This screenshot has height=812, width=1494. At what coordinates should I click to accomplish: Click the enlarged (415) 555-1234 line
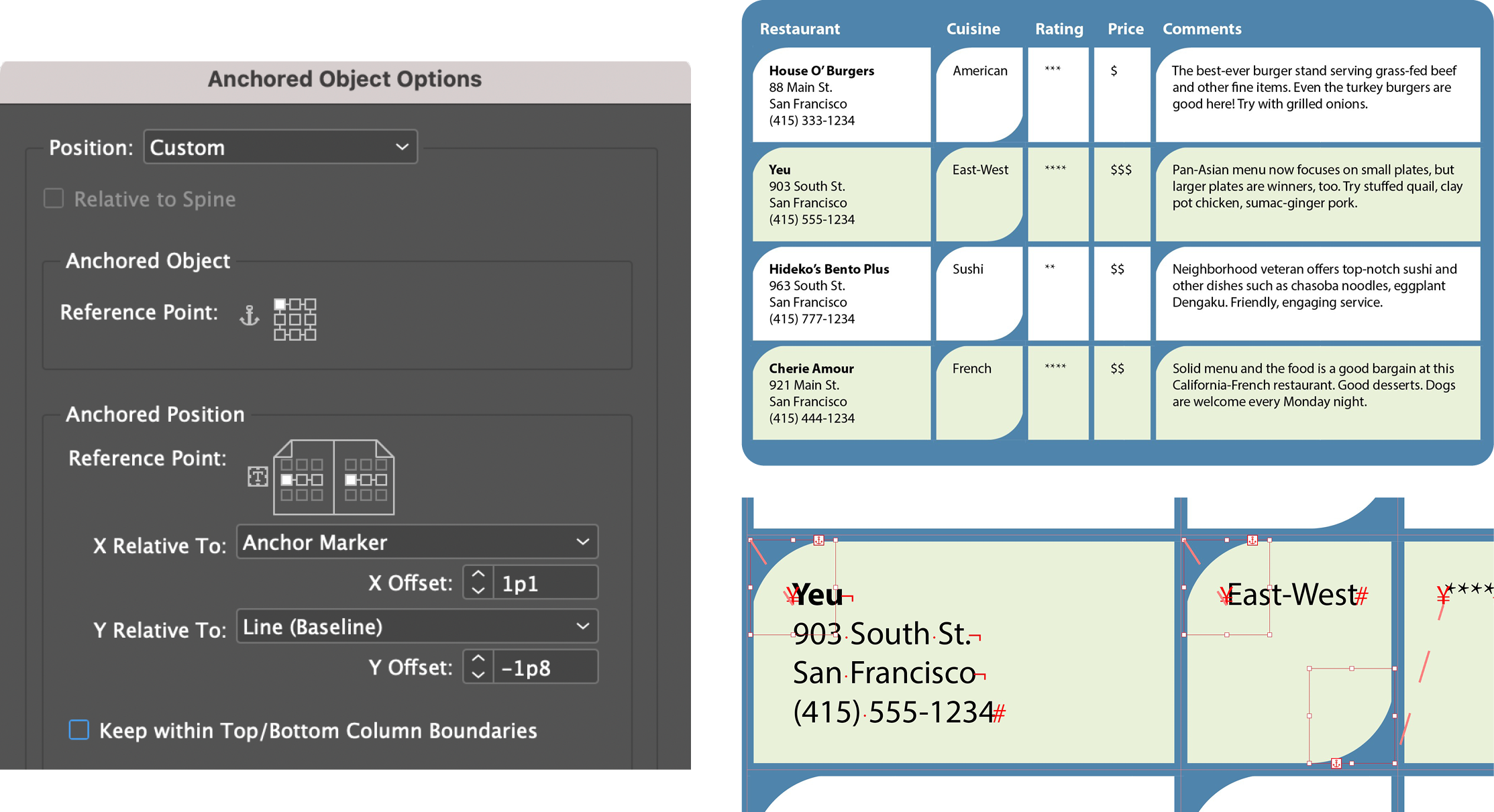pos(894,712)
